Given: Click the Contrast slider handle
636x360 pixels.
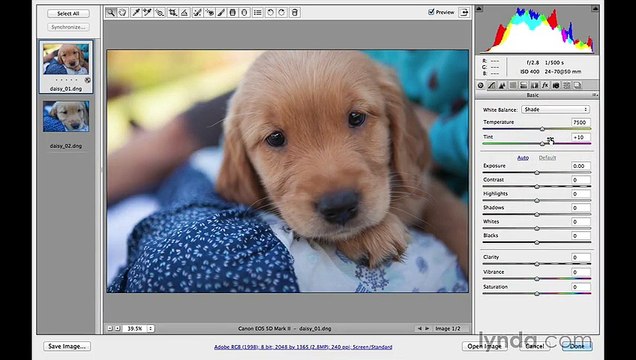Looking at the screenshot, I should click(x=537, y=186).
